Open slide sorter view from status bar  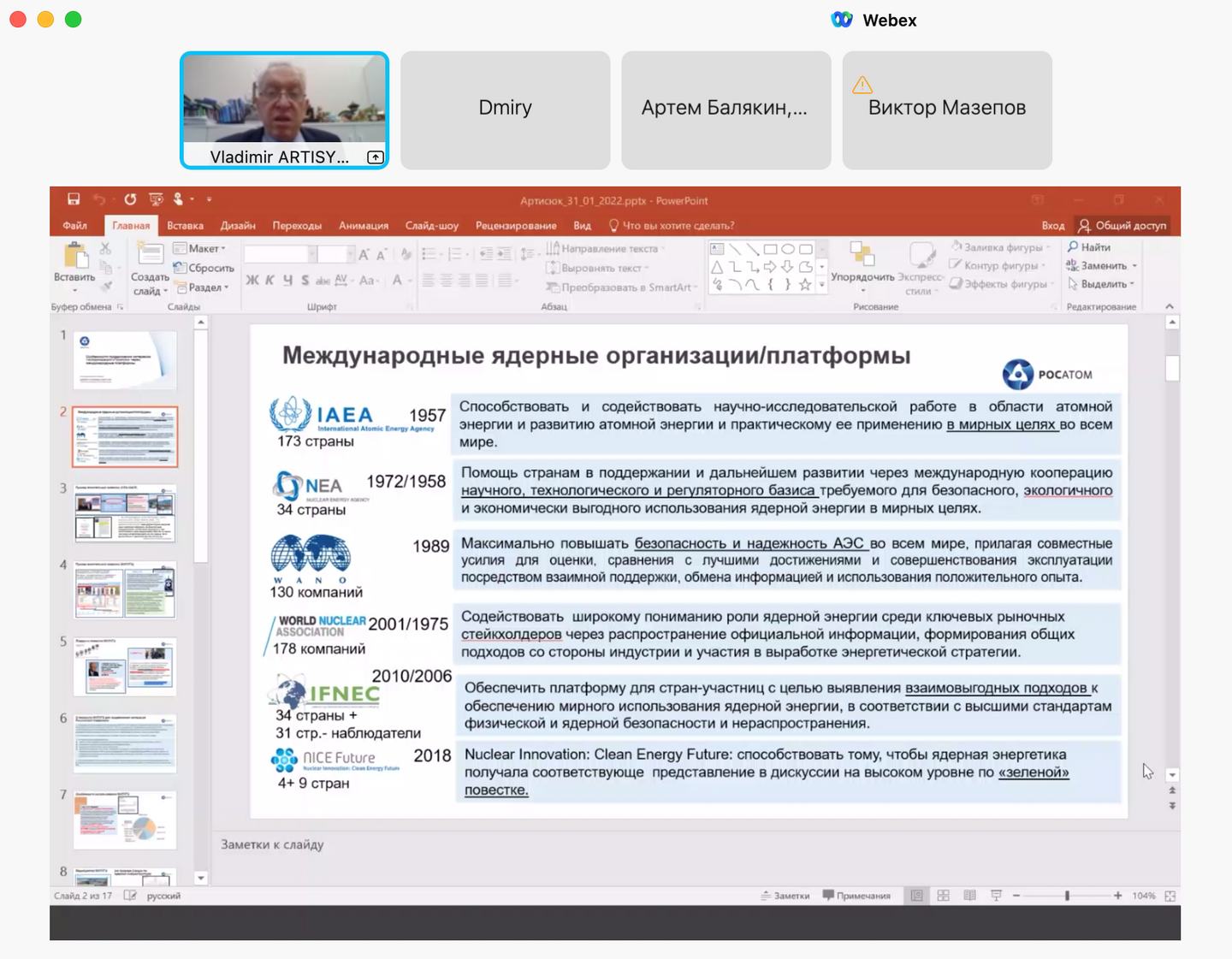tap(943, 896)
